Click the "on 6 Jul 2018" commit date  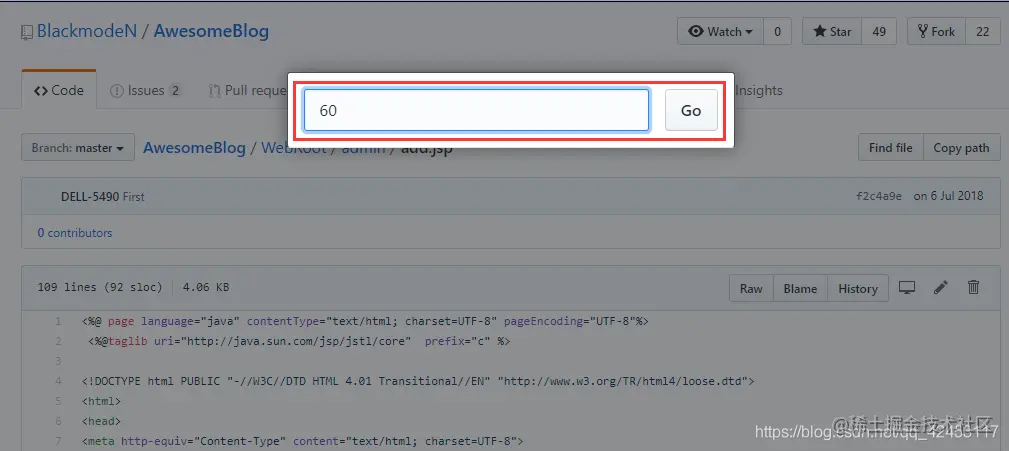(949, 196)
